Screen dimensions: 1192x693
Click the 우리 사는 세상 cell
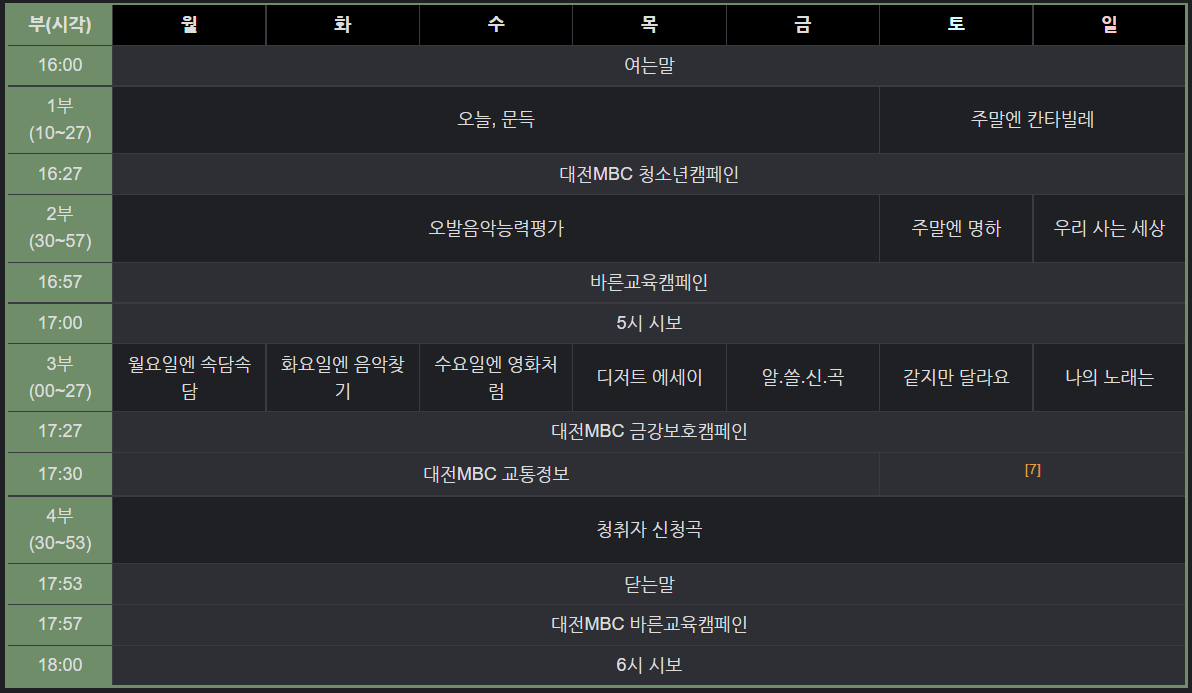click(x=1109, y=228)
